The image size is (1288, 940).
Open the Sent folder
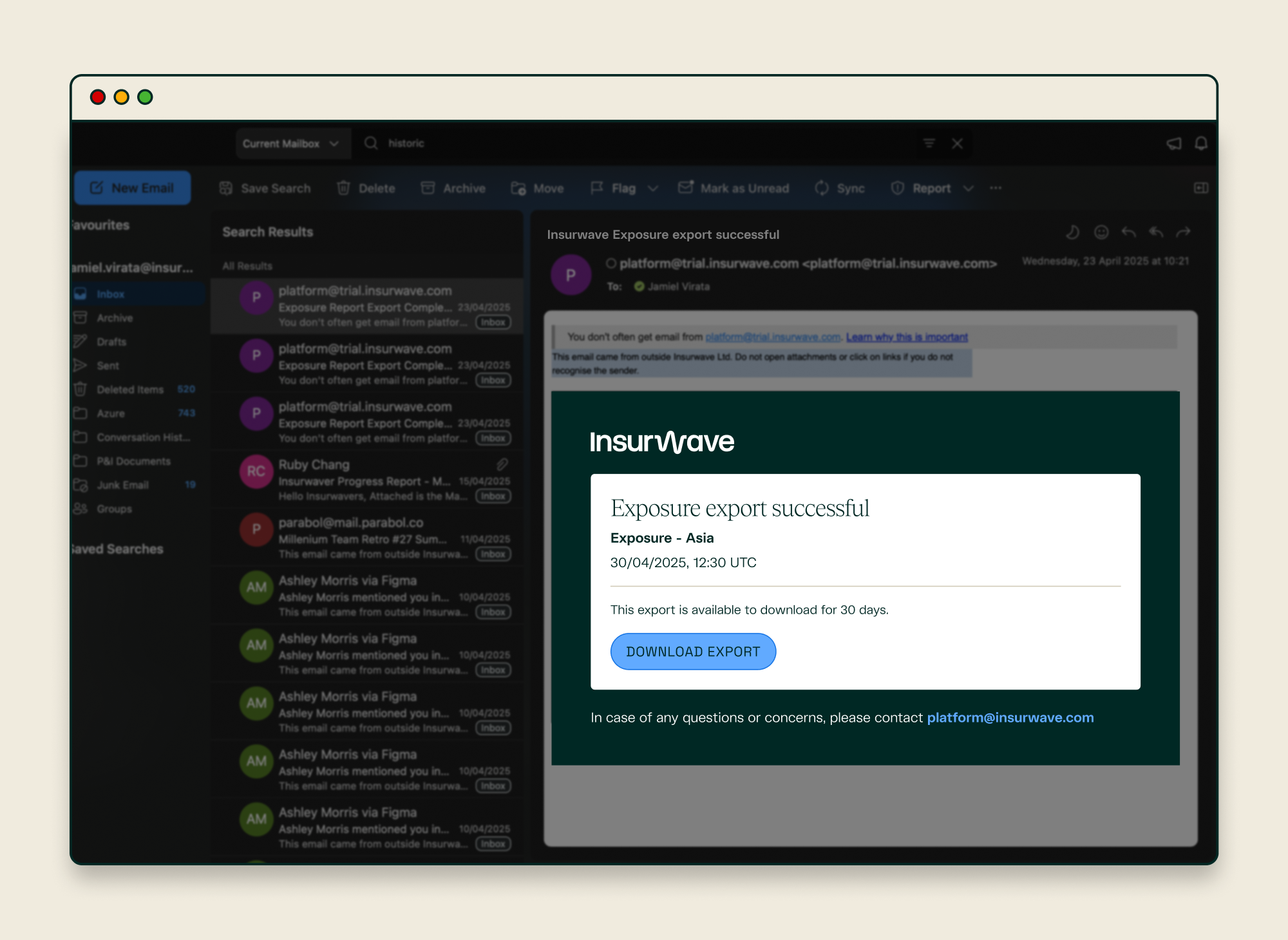[x=138, y=365]
